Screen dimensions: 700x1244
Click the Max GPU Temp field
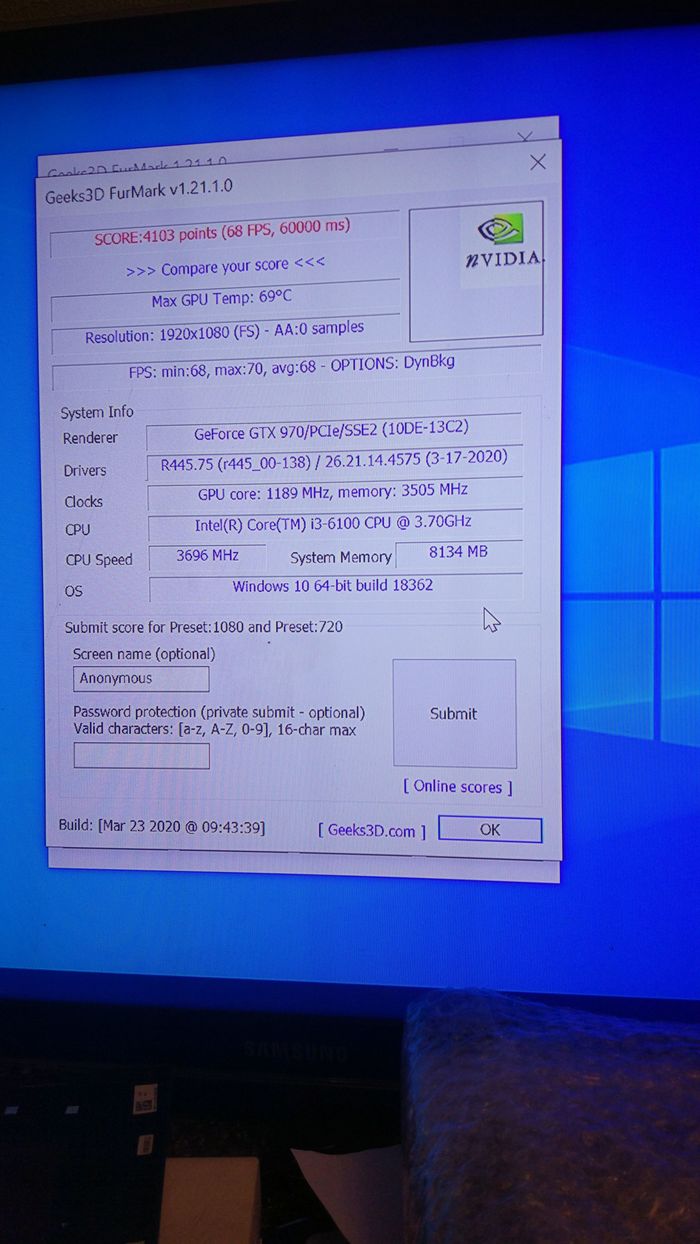[224, 300]
